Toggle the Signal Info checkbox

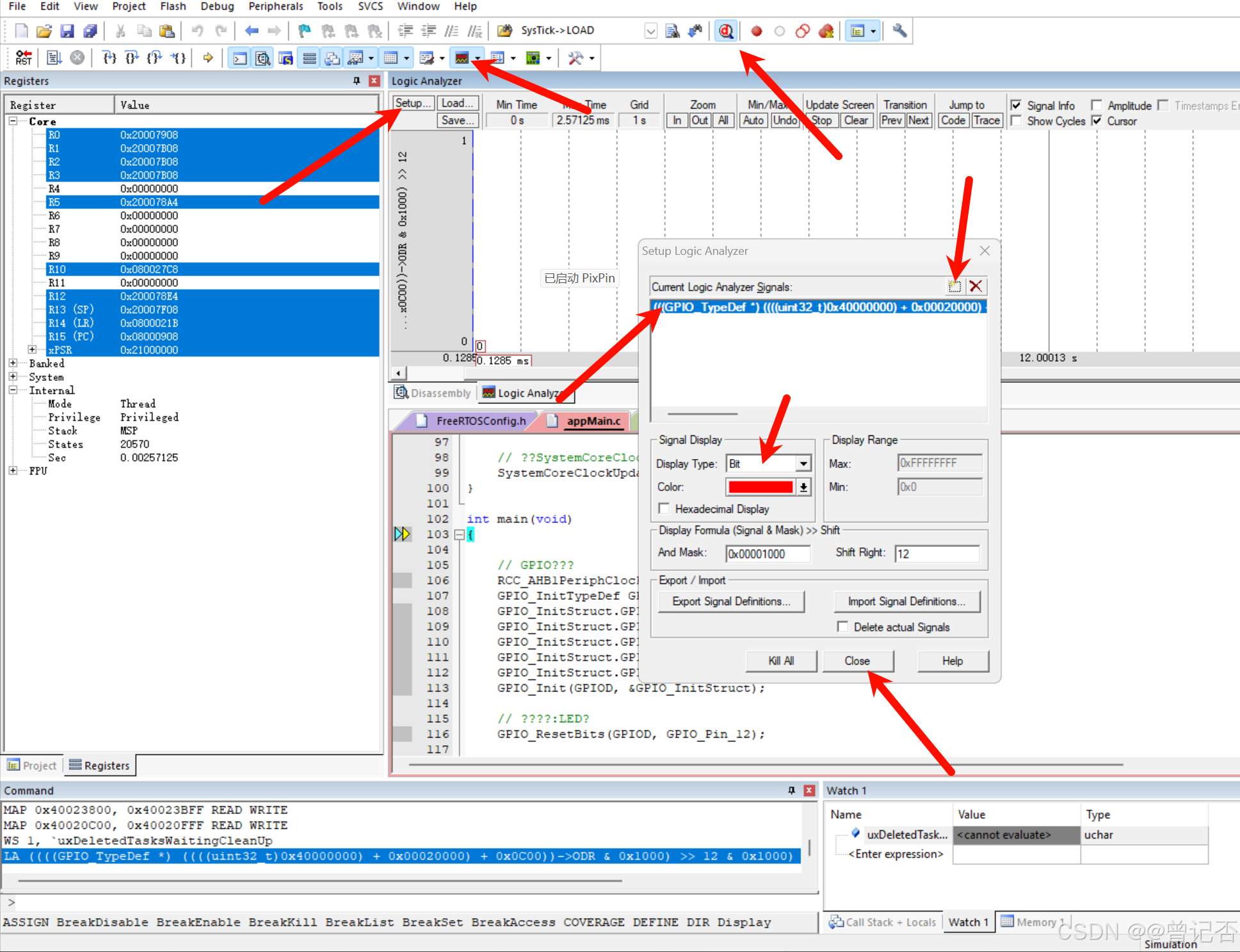coord(1016,105)
